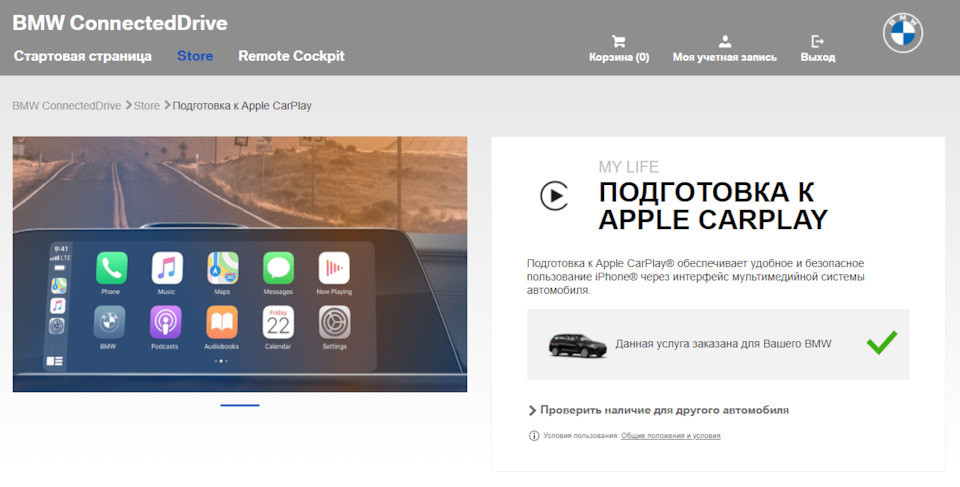Image resolution: width=960 pixels, height=487 pixels.
Task: Click Данная услуга заказана для Вашего BMW text
Action: [723, 344]
